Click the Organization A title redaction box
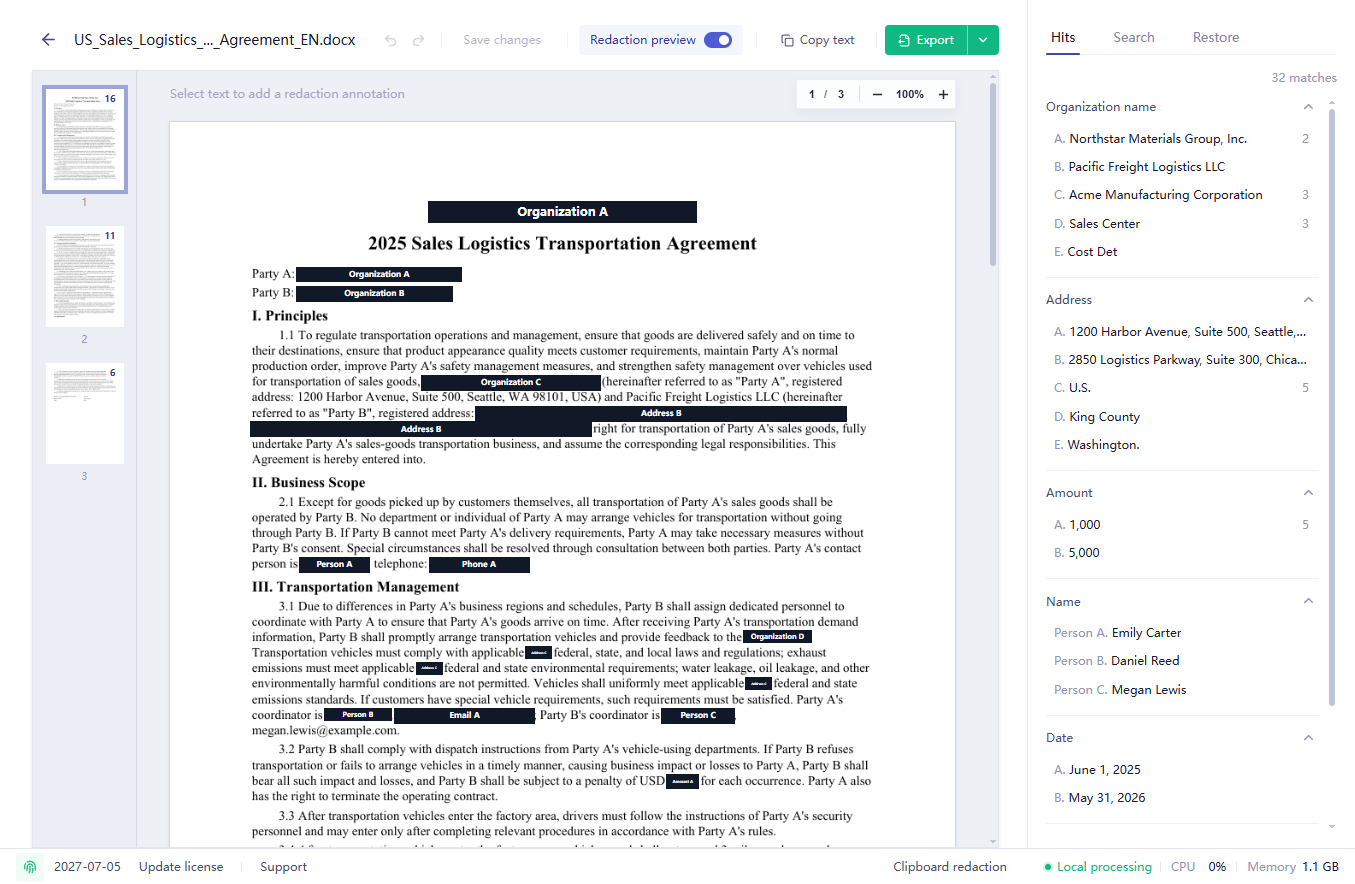 coord(562,212)
